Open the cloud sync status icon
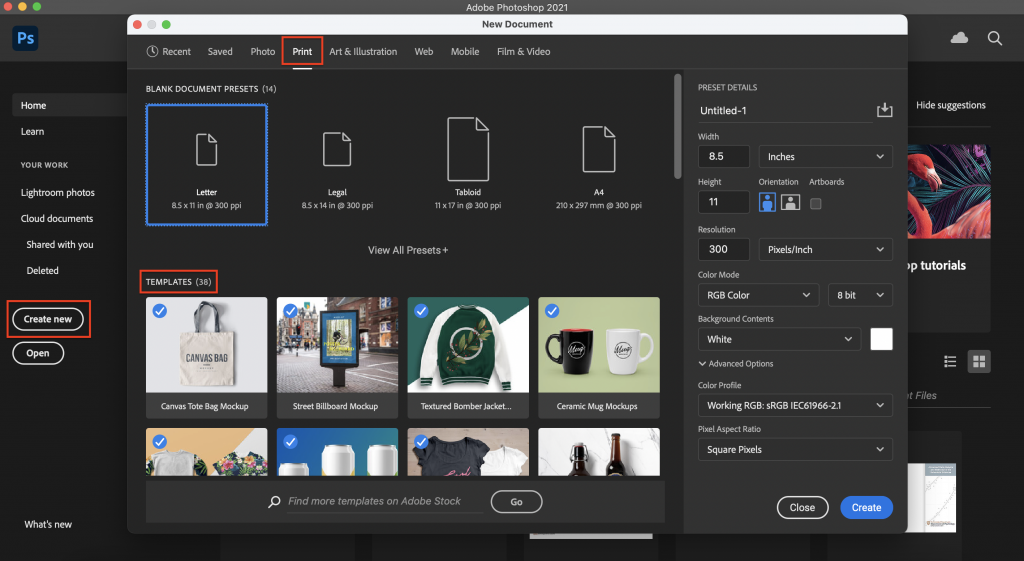The height and width of the screenshot is (561, 1024). [959, 38]
